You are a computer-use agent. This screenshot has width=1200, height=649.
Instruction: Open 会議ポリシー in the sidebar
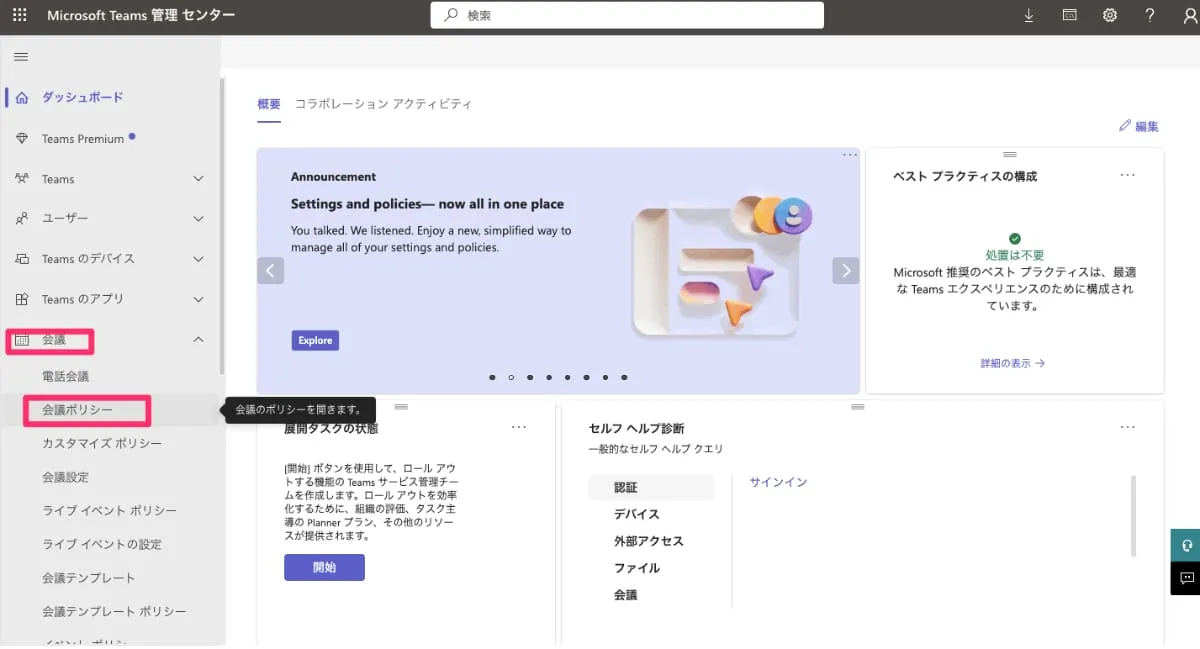[x=77, y=410]
